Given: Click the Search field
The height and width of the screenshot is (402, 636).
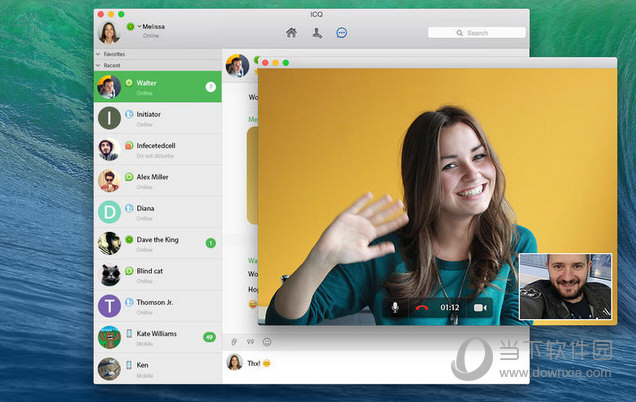Looking at the screenshot, I should tap(477, 33).
